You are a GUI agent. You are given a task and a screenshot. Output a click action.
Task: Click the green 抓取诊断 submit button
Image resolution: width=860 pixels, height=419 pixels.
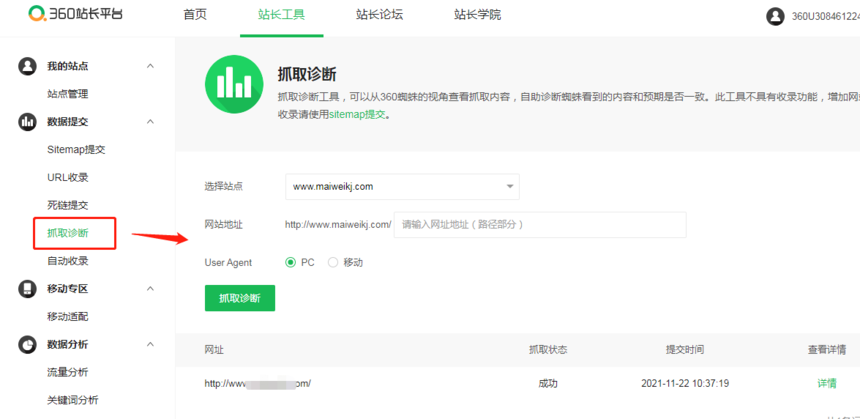[x=240, y=298]
